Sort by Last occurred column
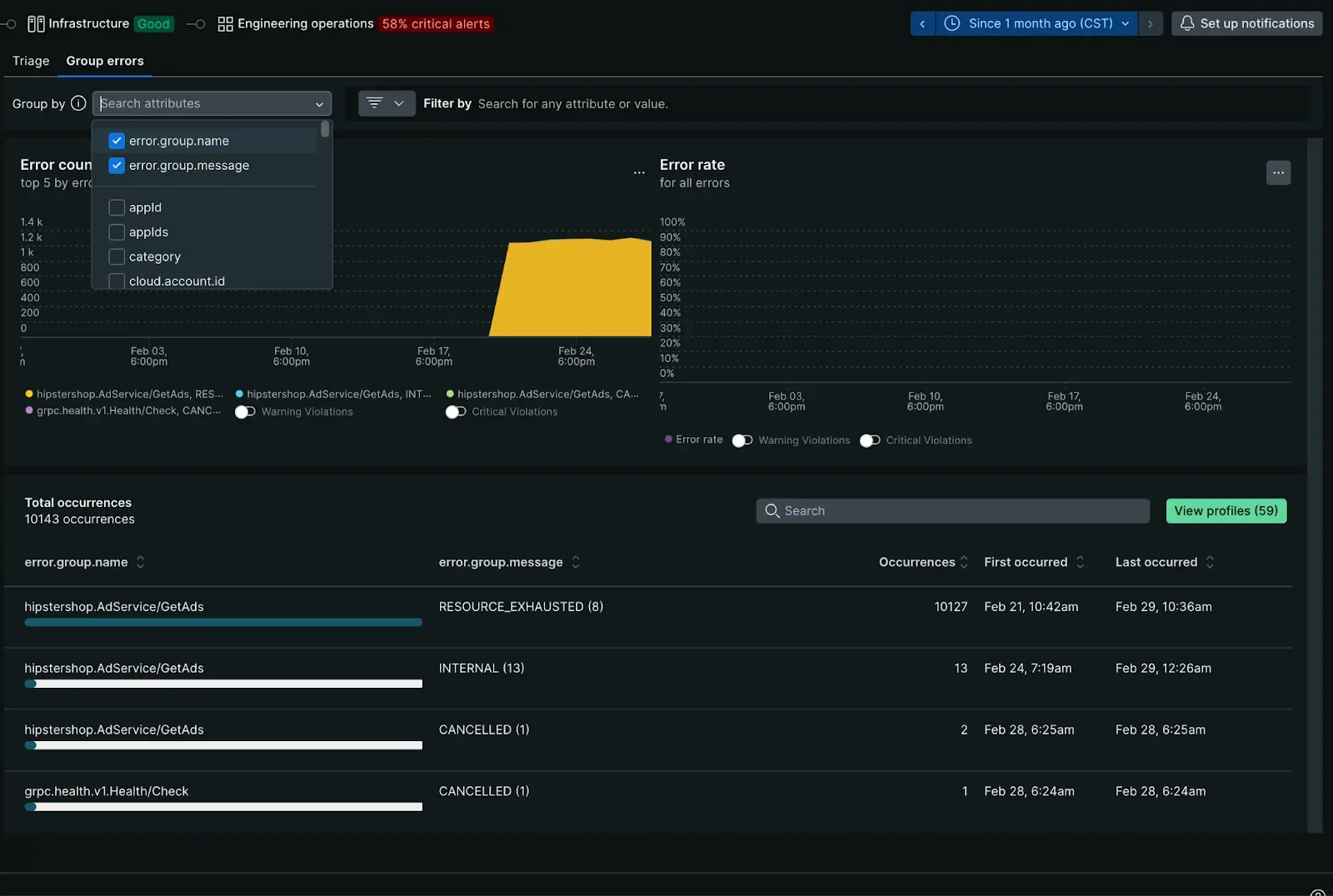The height and width of the screenshot is (896, 1333). click(1210, 562)
